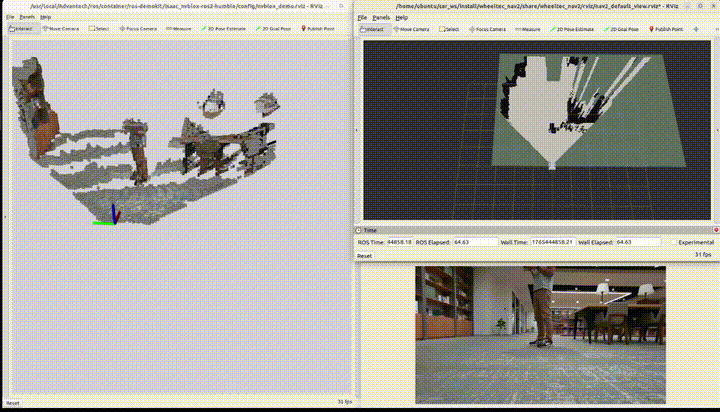Open Panels menu in left RViz window
This screenshot has height=412, width=720.
27,17
